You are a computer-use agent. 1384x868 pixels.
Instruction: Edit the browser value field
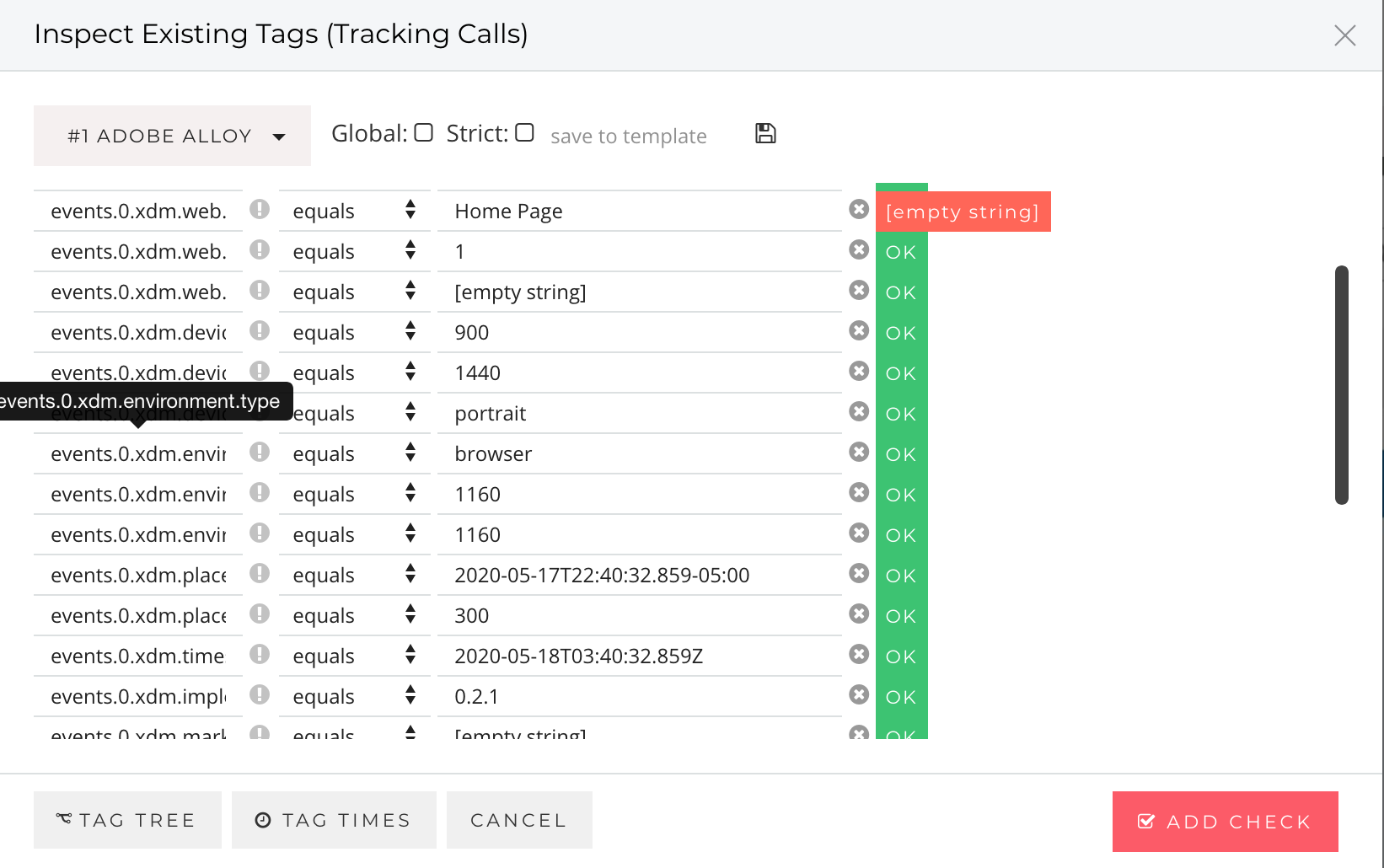[x=640, y=453]
